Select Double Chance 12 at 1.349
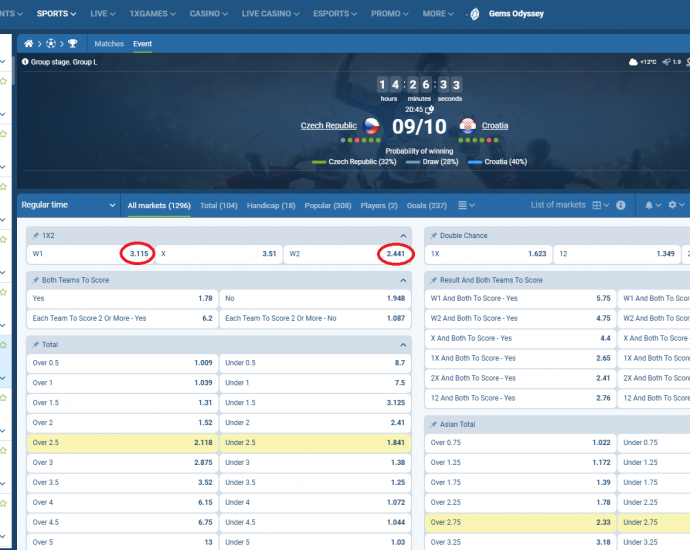Screen dimensions: 690x550 click(x=617, y=254)
